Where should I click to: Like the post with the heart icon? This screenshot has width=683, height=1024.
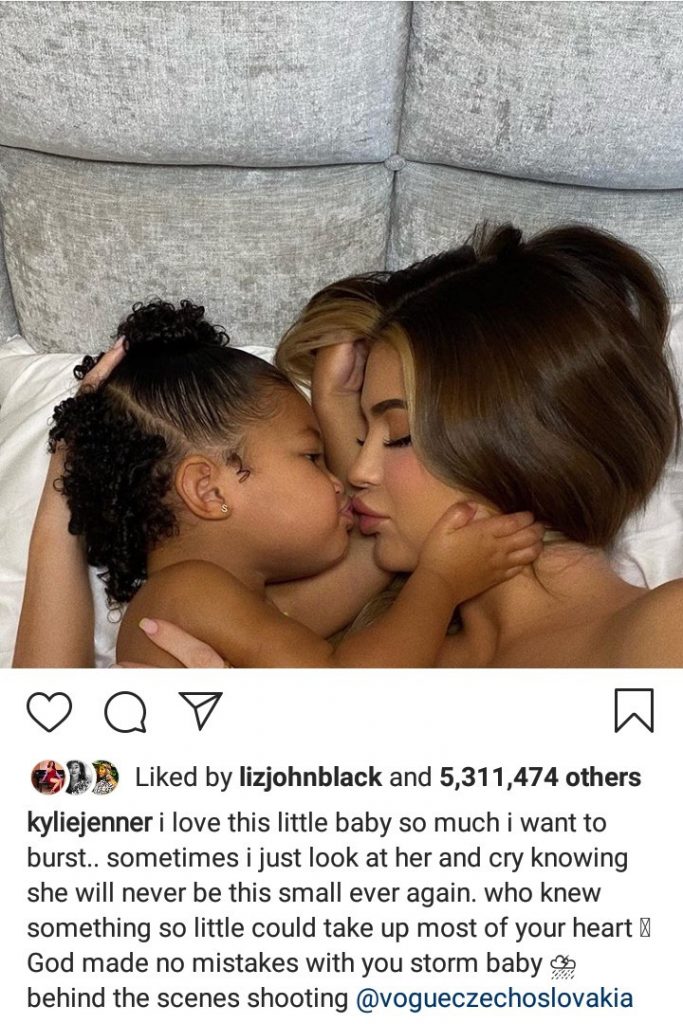click(50, 712)
